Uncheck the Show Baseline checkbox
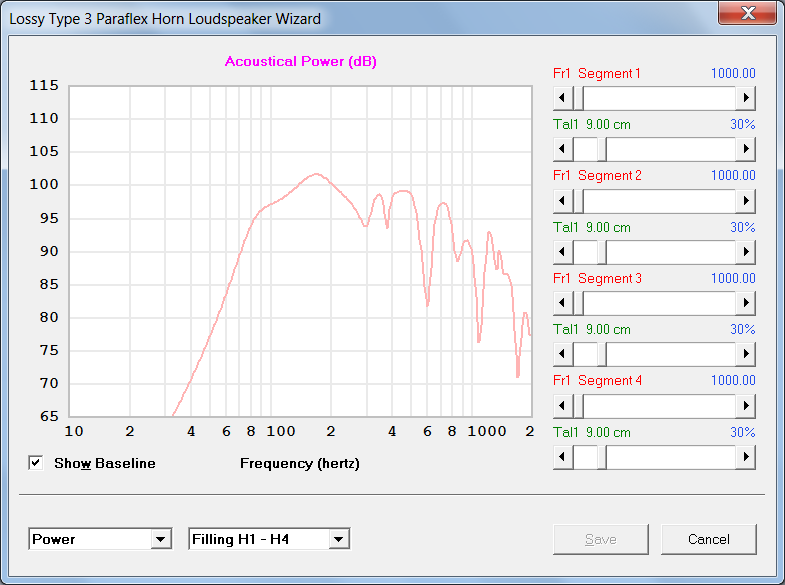The image size is (785, 585). tap(36, 463)
